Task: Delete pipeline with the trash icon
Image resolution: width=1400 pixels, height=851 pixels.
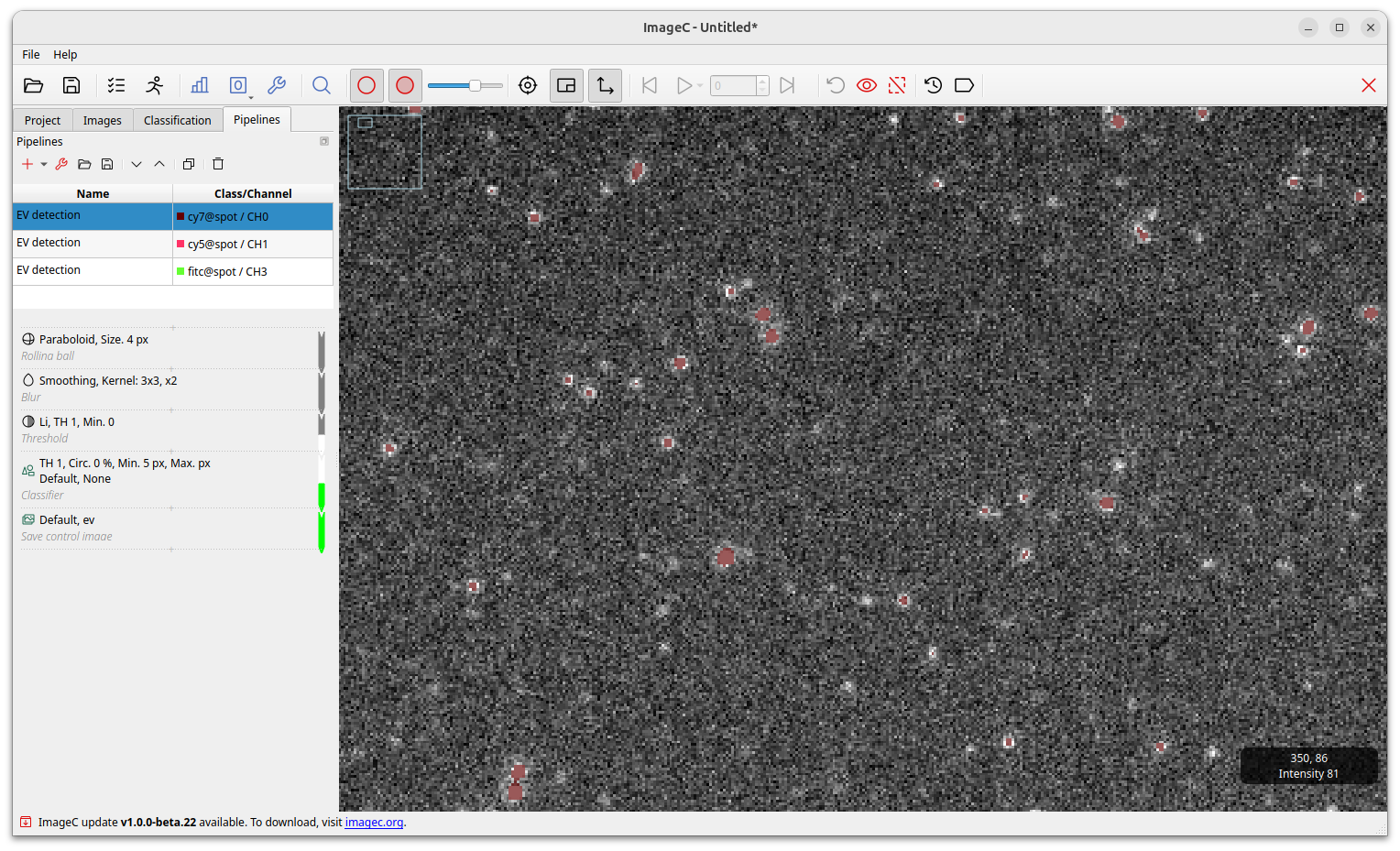Action: pos(218,164)
